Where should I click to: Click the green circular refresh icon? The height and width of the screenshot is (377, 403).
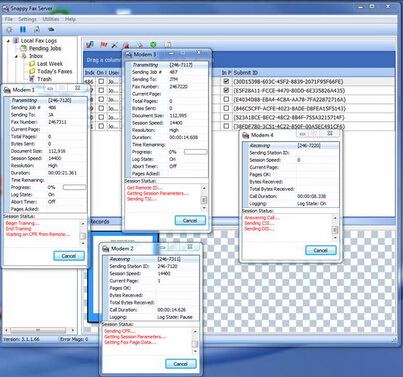click(153, 44)
